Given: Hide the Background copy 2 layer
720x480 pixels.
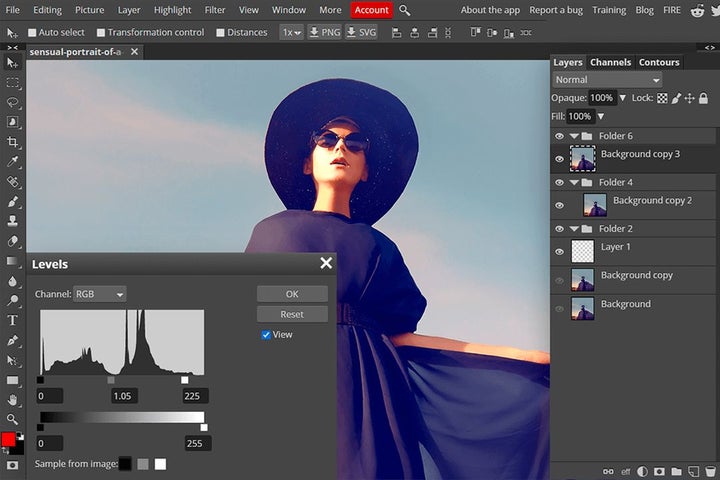Looking at the screenshot, I should click(559, 205).
